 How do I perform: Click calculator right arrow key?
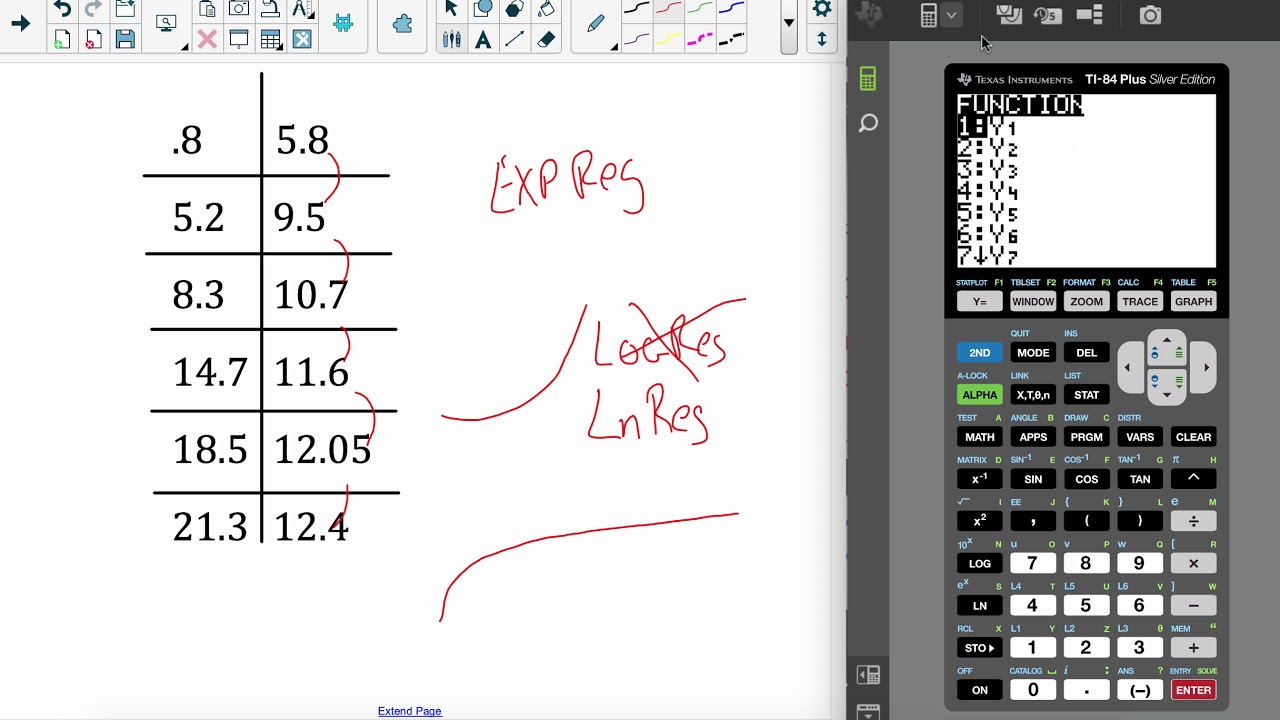1206,367
